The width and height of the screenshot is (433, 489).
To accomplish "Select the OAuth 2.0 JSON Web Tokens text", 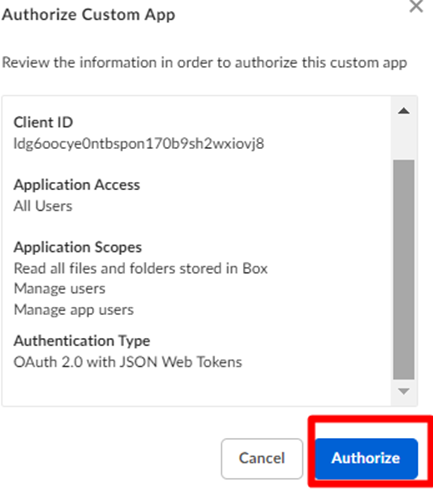I will point(128,362).
